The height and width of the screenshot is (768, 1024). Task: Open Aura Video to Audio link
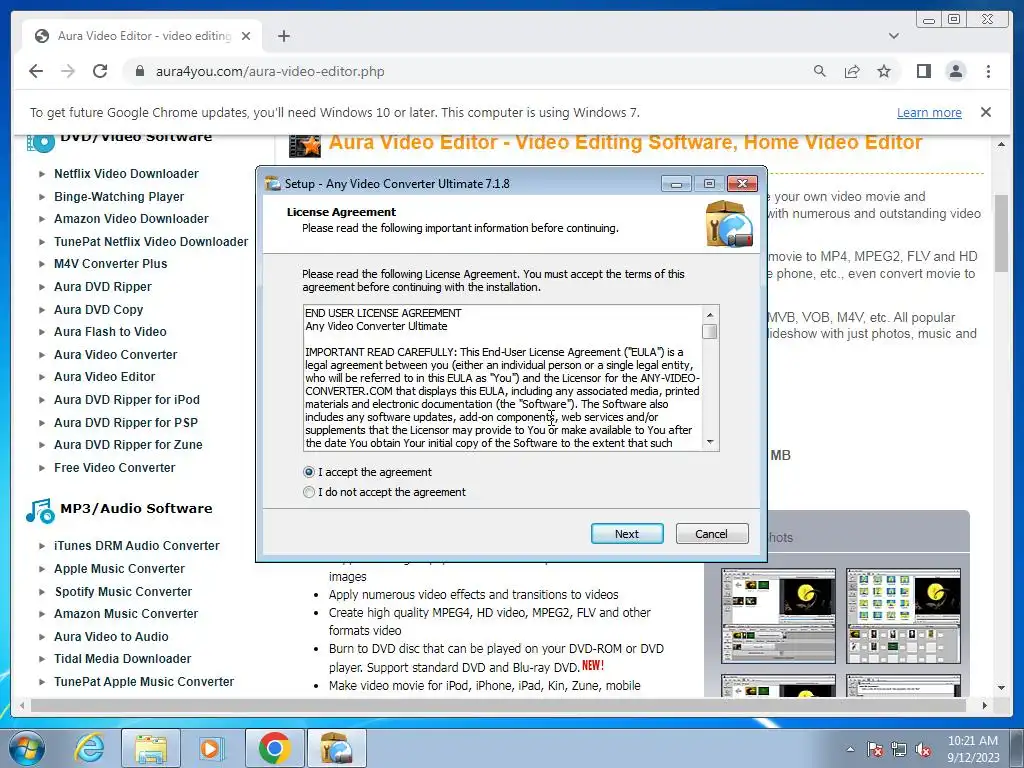tap(111, 637)
